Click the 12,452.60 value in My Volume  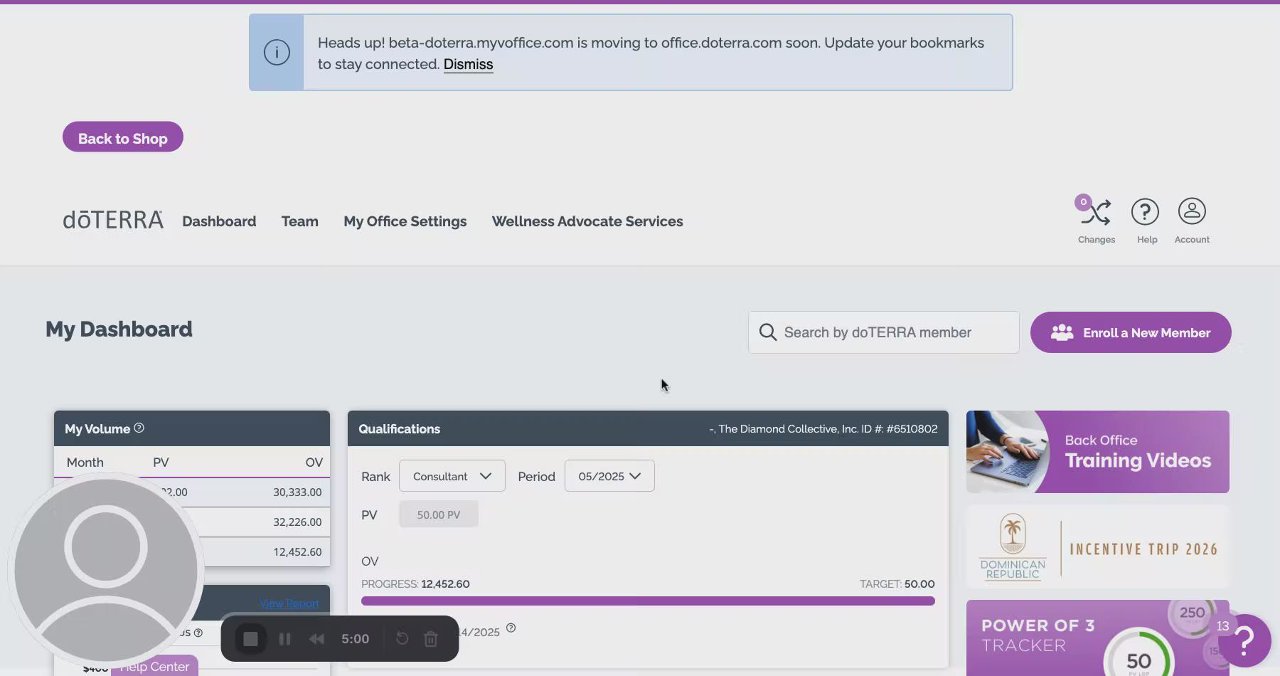(x=297, y=552)
